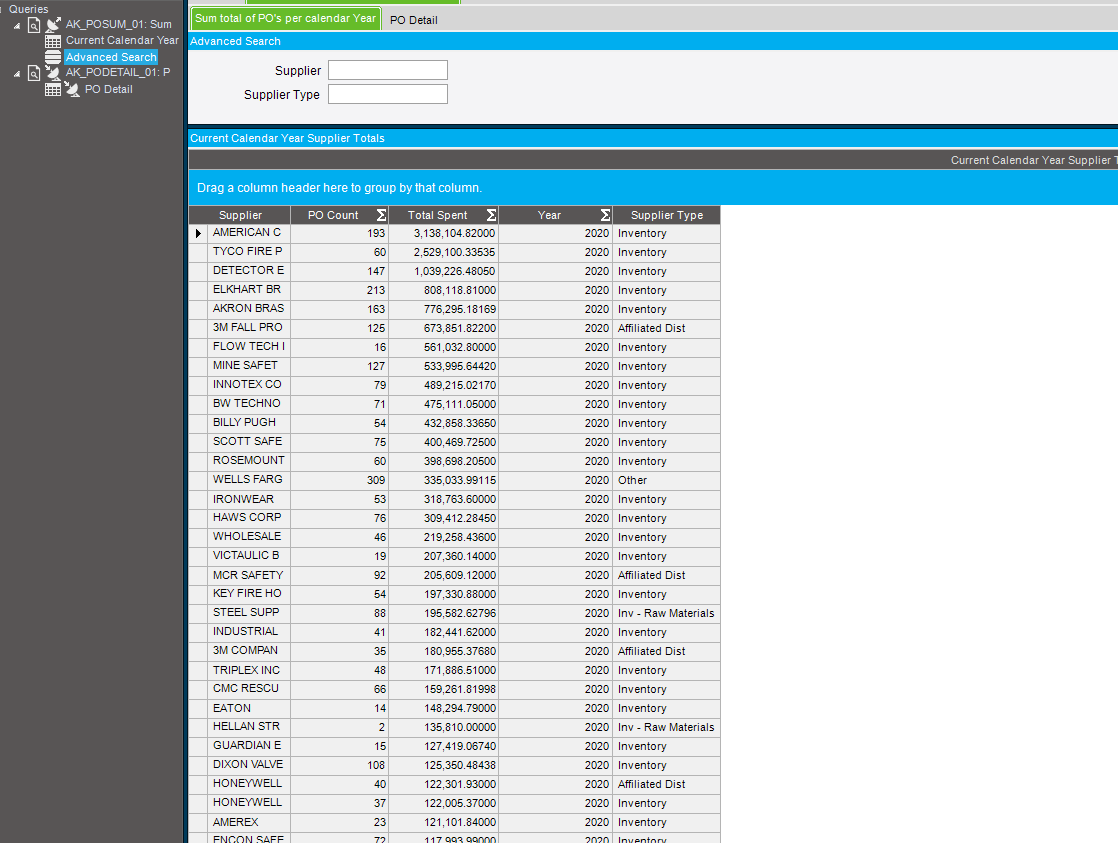Select the Advanced Search tree item
This screenshot has height=843, width=1118.
[111, 57]
